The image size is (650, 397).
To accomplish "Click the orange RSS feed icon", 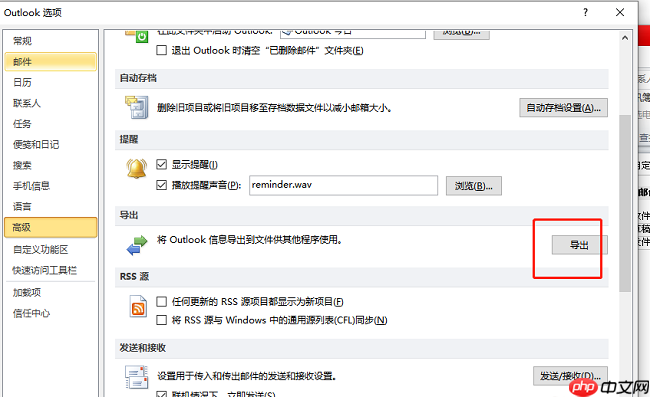I will 138,306.
